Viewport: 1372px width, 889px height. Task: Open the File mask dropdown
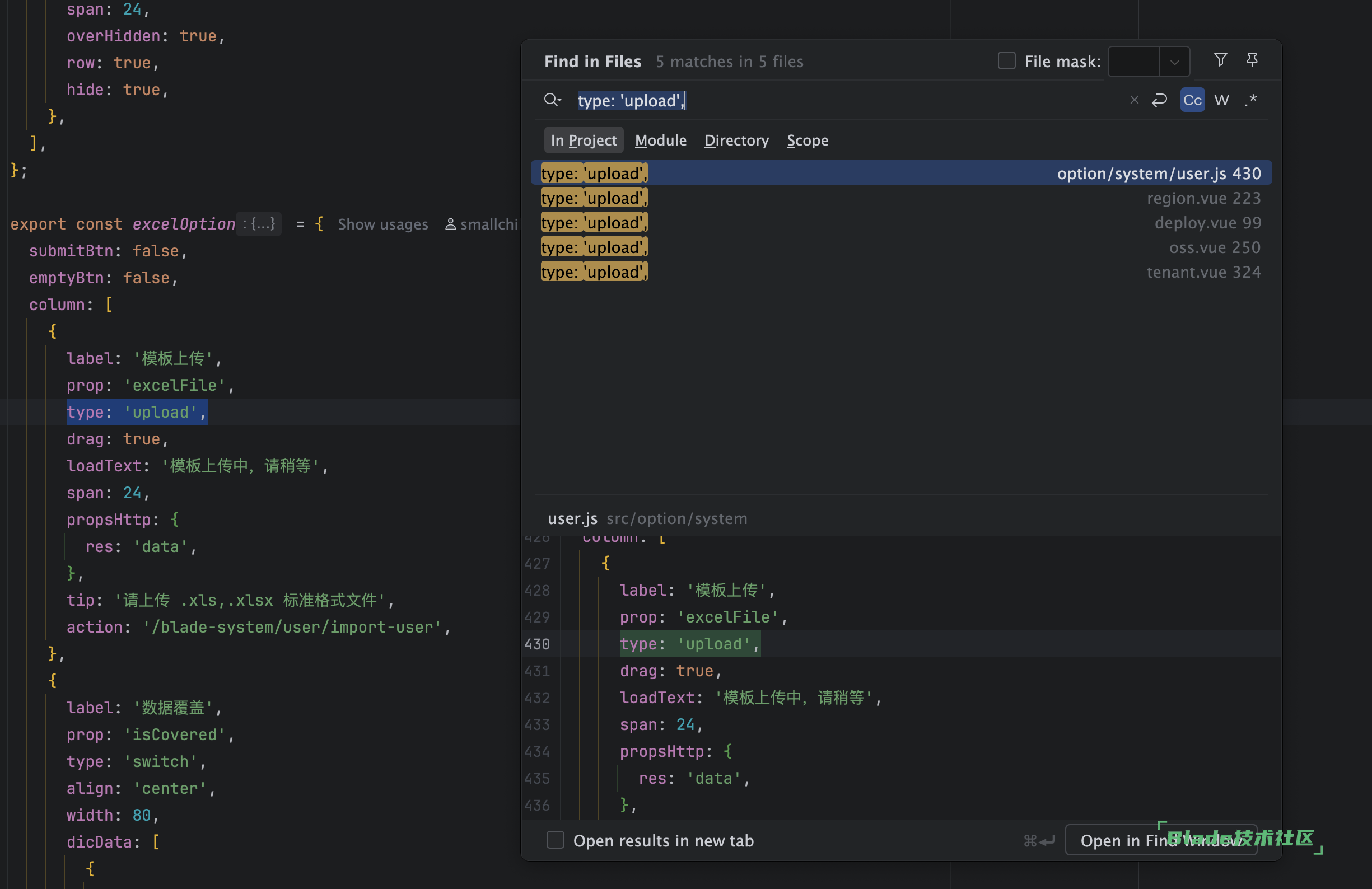1174,62
